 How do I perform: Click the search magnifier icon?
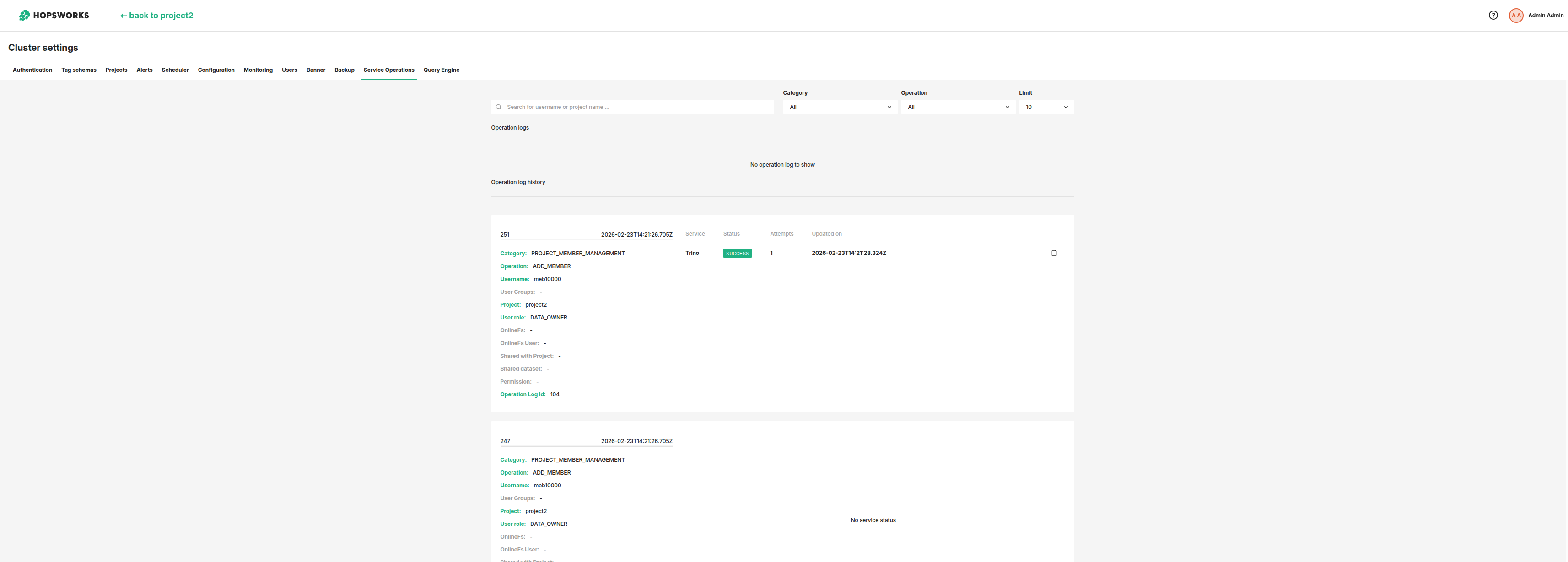499,107
